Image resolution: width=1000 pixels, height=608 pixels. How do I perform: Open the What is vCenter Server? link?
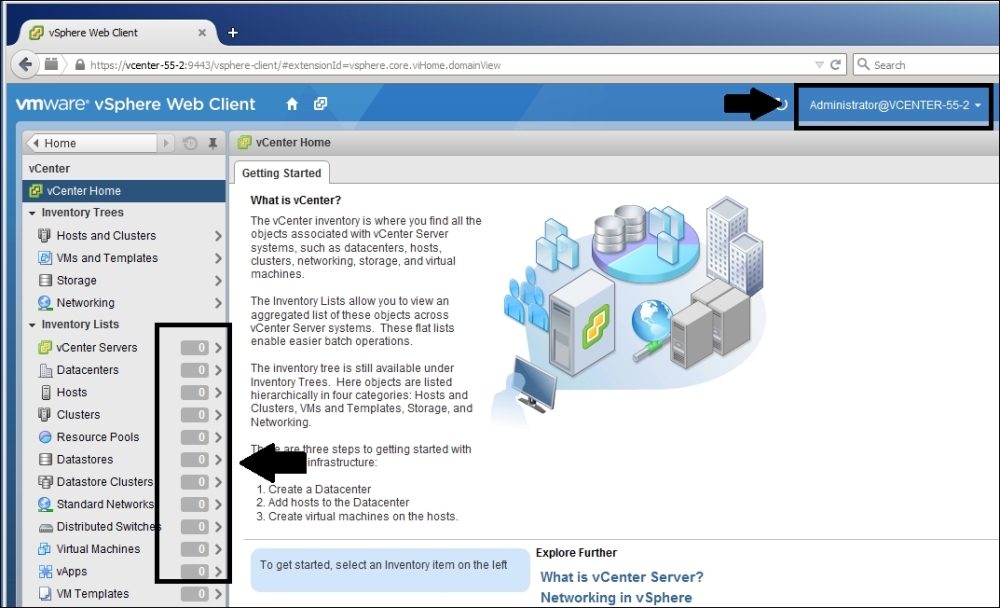point(622,577)
